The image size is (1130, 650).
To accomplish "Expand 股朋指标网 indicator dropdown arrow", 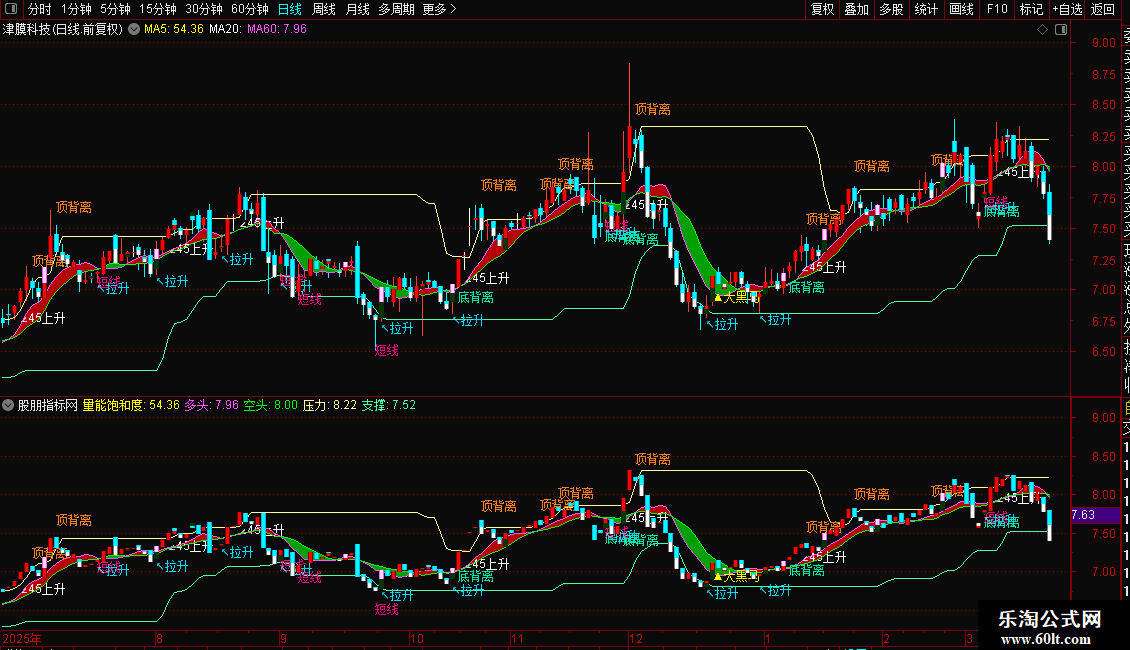I will point(8,405).
